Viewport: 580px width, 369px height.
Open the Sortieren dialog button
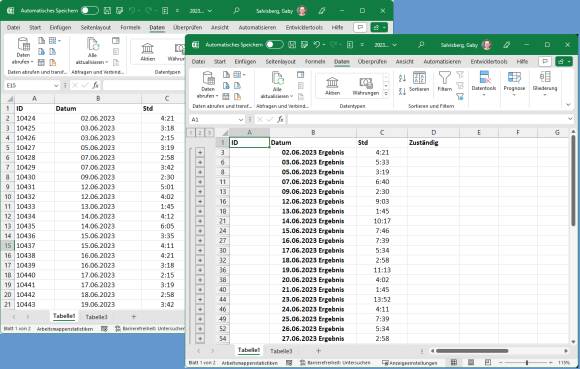coord(419,82)
